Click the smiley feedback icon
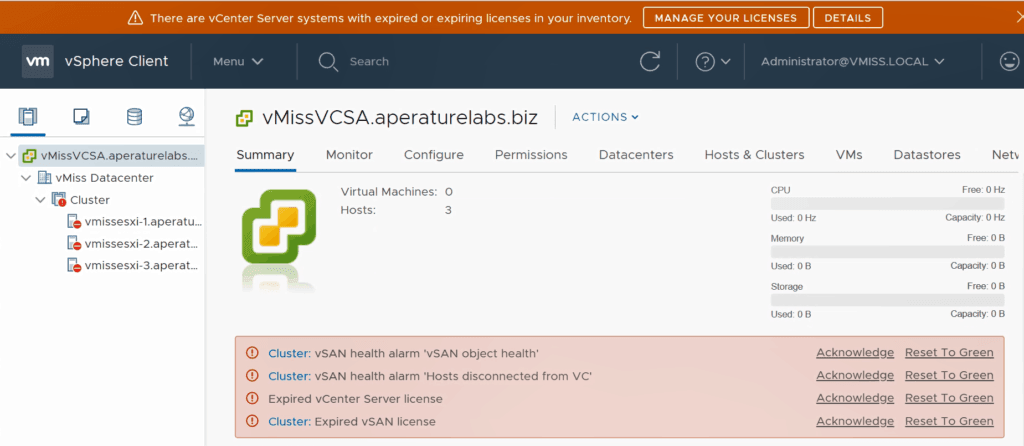The height and width of the screenshot is (446, 1024). 1009,61
